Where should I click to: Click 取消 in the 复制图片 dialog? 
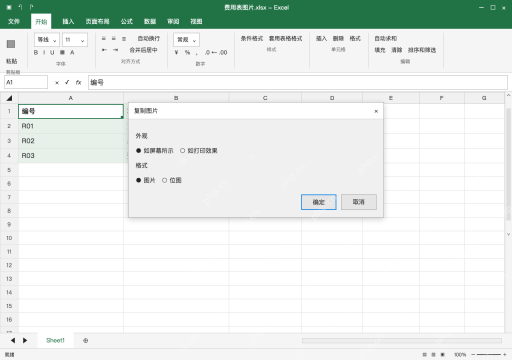tap(359, 202)
